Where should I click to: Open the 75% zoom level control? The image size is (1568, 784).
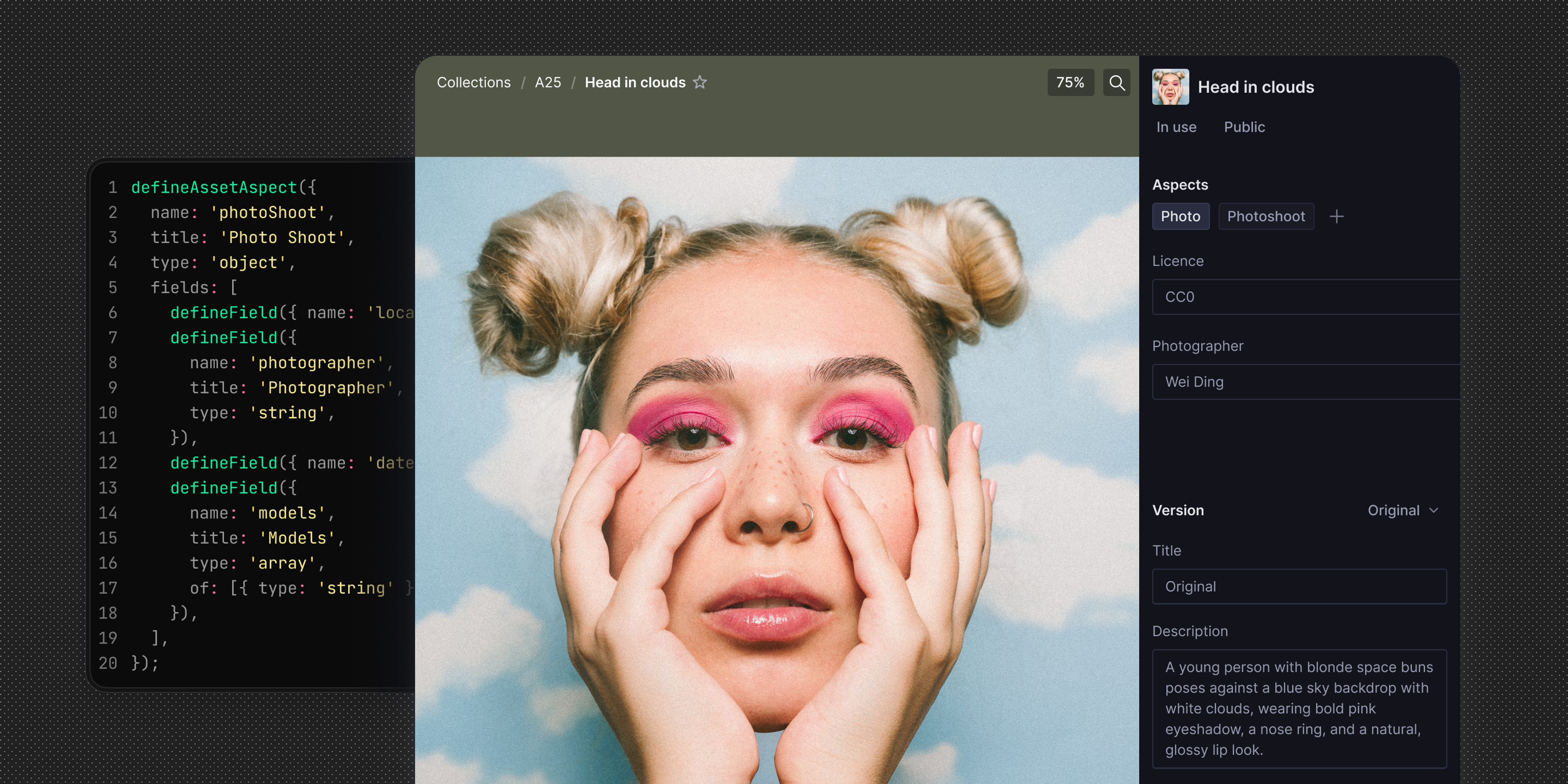click(x=1070, y=83)
